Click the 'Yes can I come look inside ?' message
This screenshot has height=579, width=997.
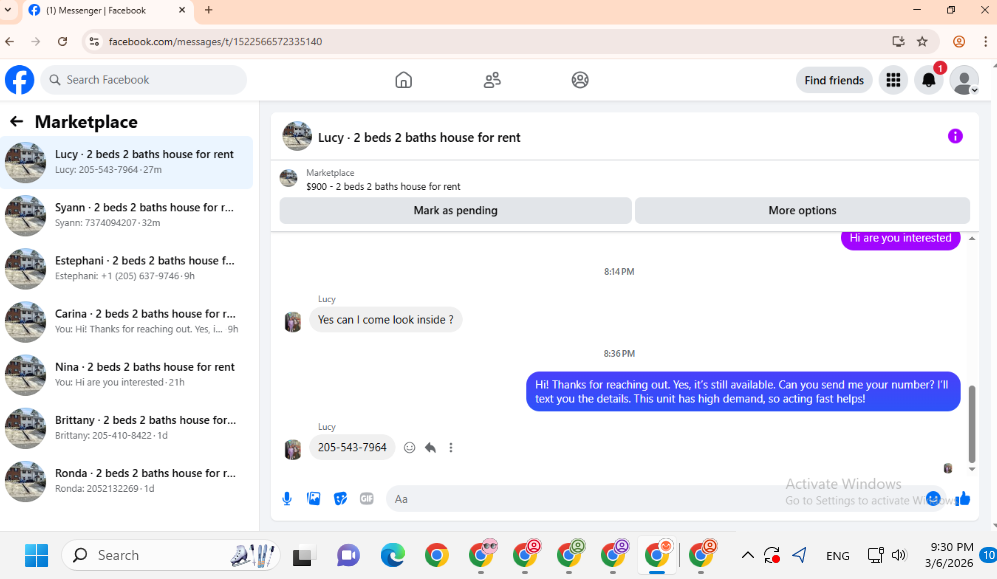point(385,320)
